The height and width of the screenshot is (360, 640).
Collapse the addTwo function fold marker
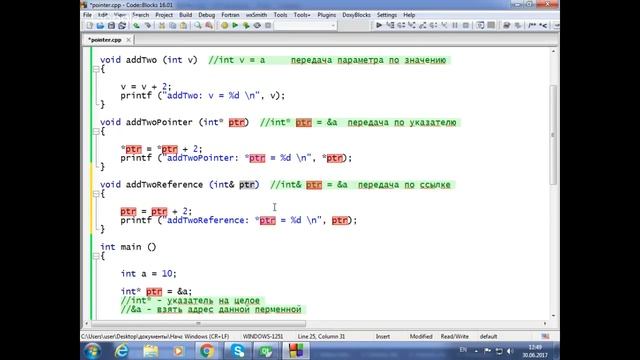pos(96,69)
